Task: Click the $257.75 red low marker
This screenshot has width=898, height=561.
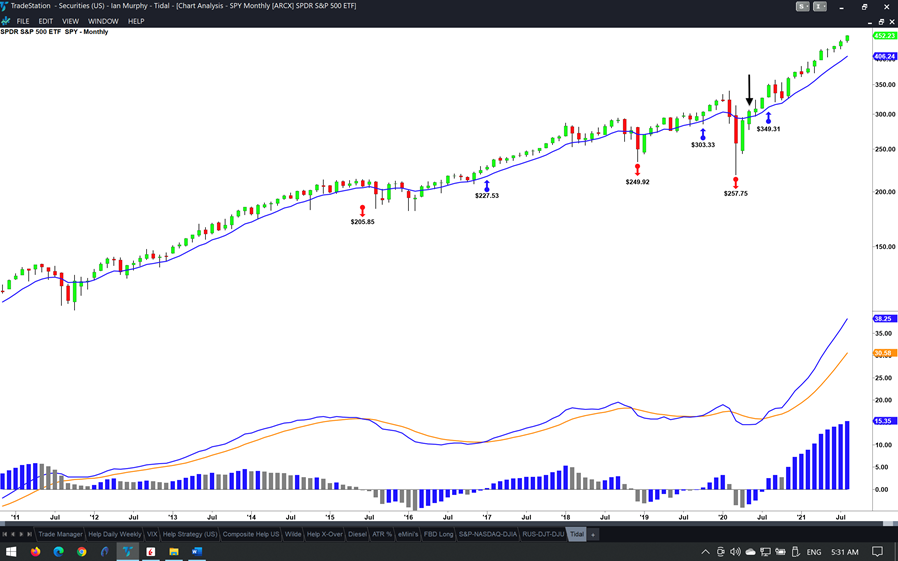Action: tap(736, 183)
